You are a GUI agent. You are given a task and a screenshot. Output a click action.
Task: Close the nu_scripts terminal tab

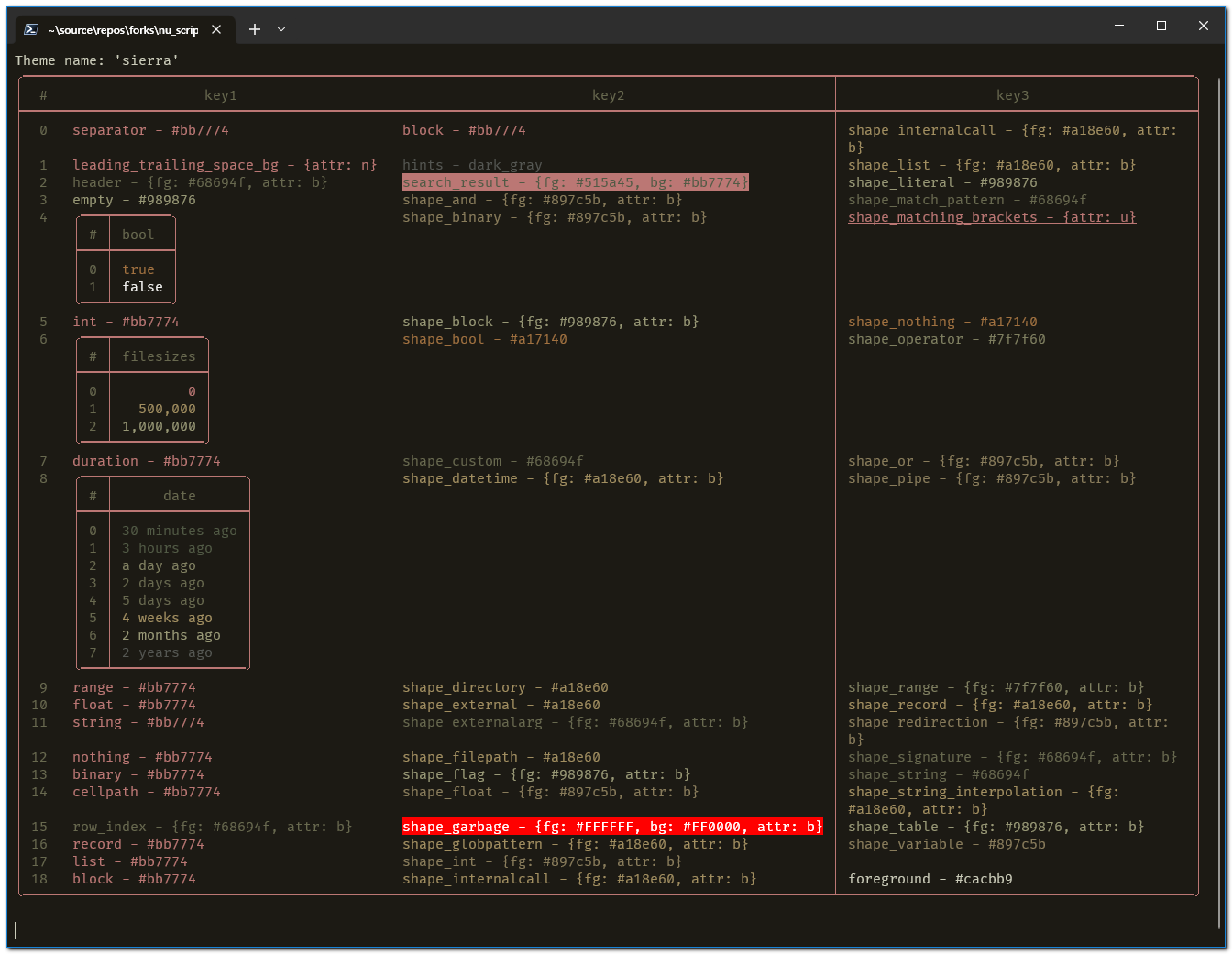[x=216, y=29]
